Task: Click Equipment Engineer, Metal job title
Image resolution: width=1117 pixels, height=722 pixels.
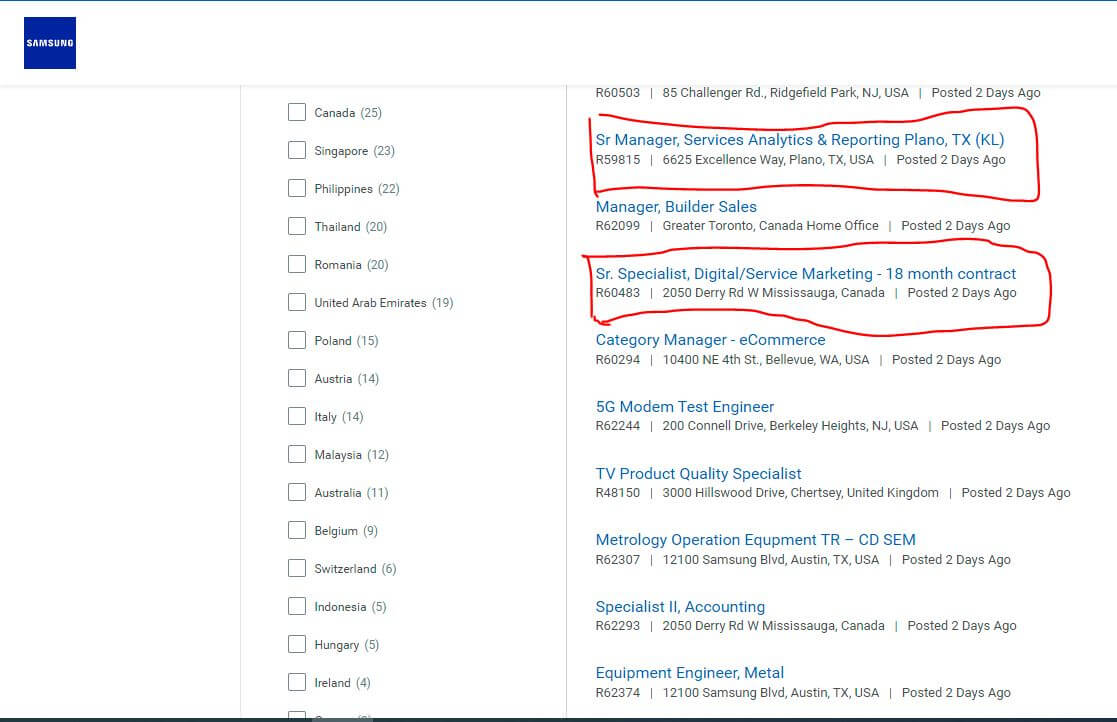Action: pyautogui.click(x=689, y=673)
